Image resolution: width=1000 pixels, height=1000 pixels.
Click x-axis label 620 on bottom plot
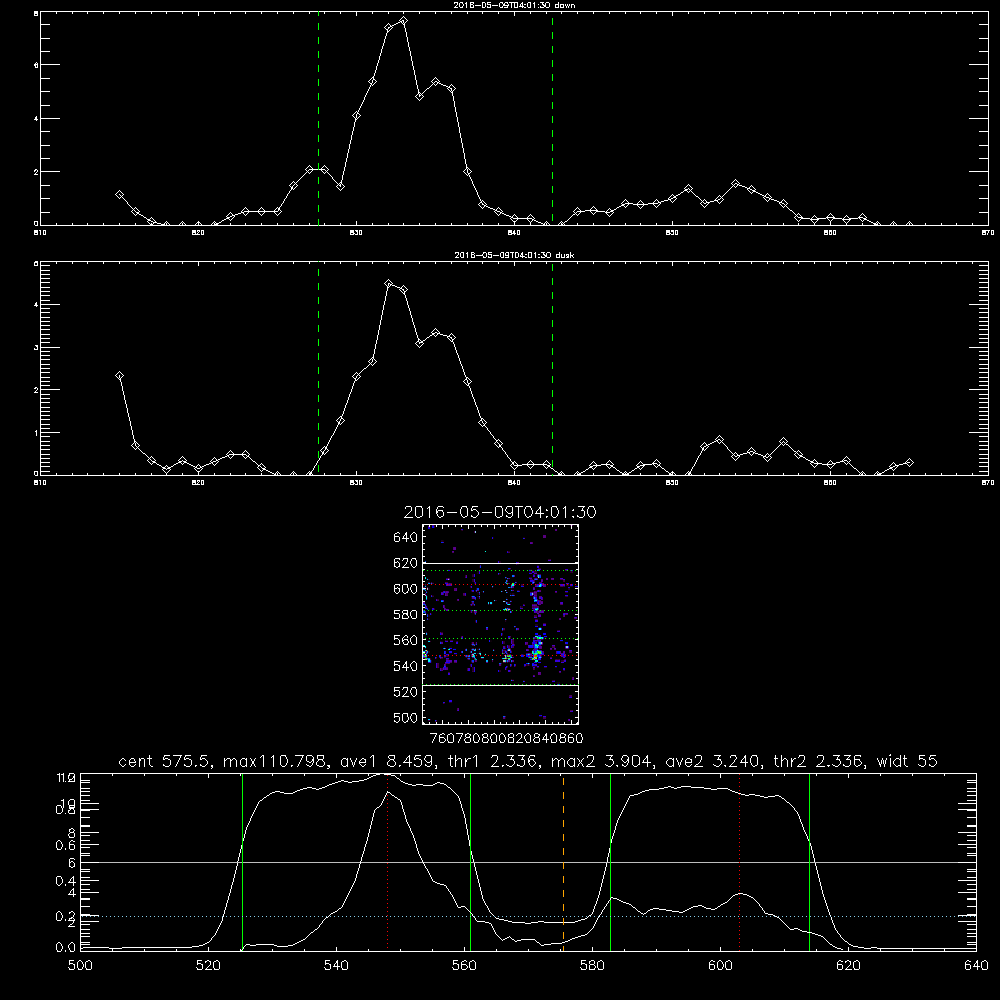click(848, 966)
